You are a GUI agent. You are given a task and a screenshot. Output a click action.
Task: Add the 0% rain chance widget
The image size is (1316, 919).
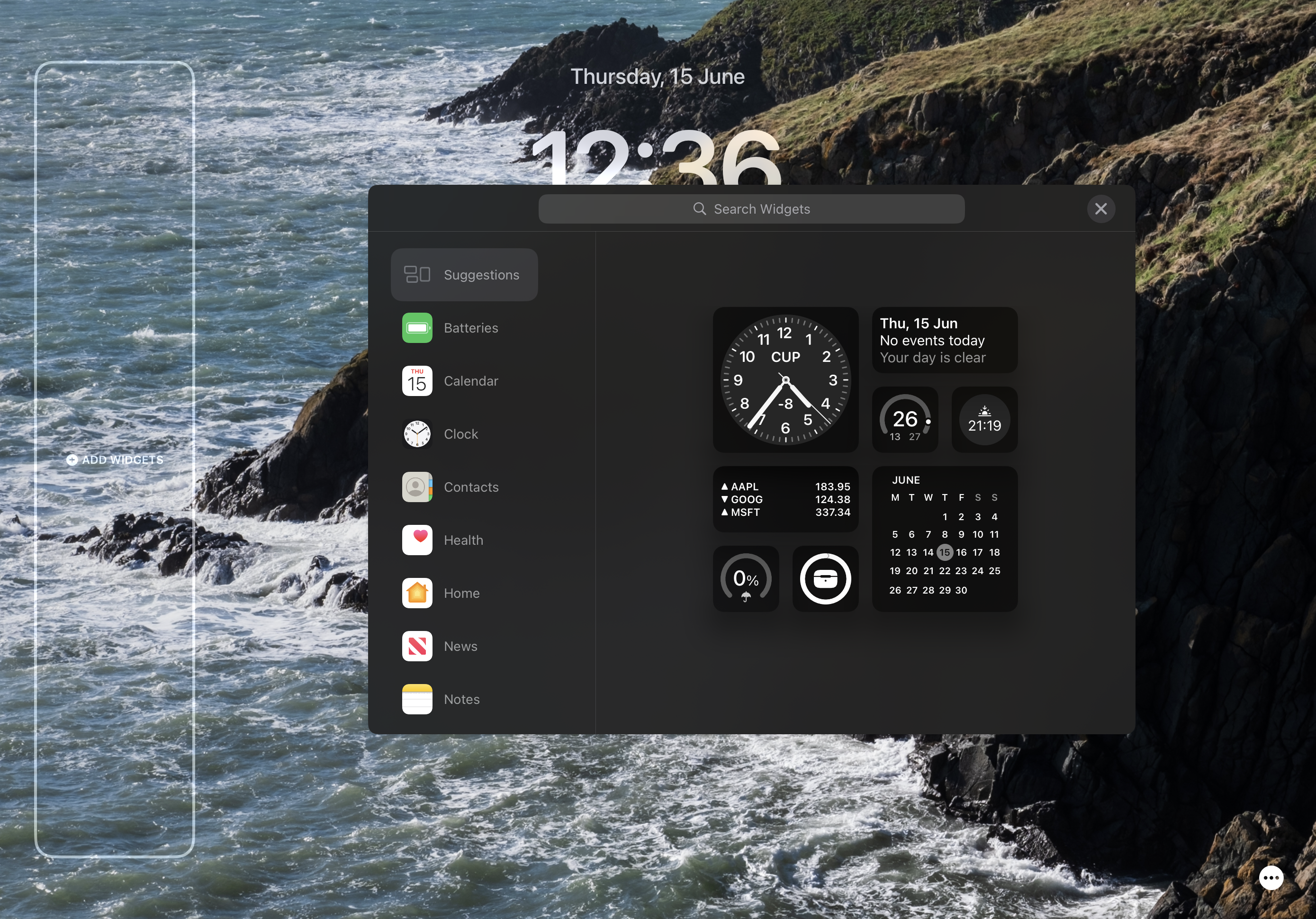coord(746,579)
